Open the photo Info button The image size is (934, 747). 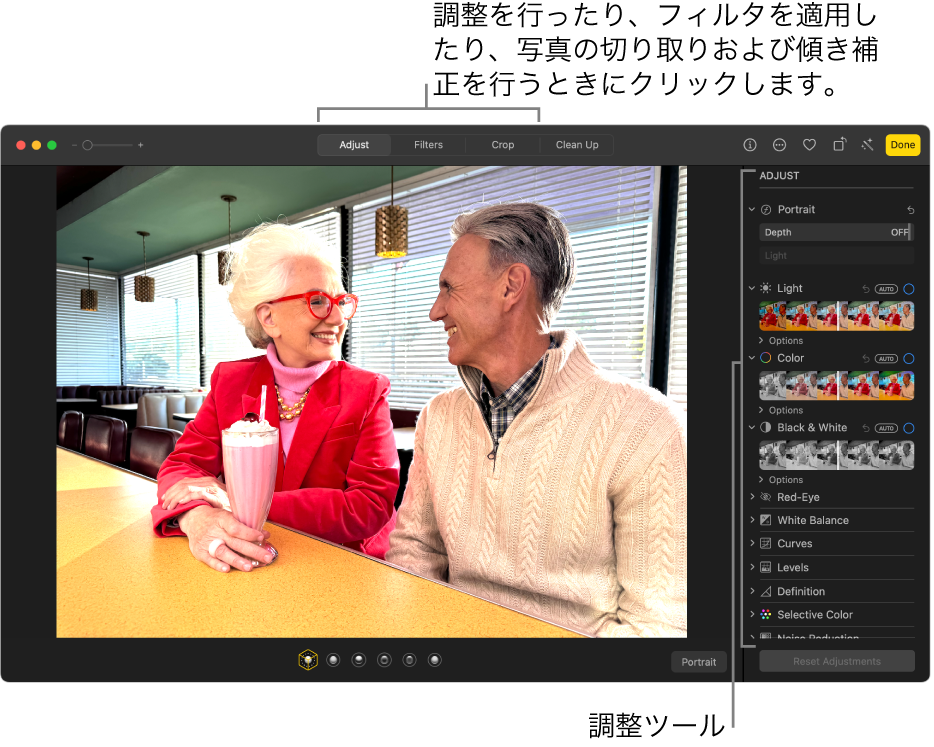point(752,145)
